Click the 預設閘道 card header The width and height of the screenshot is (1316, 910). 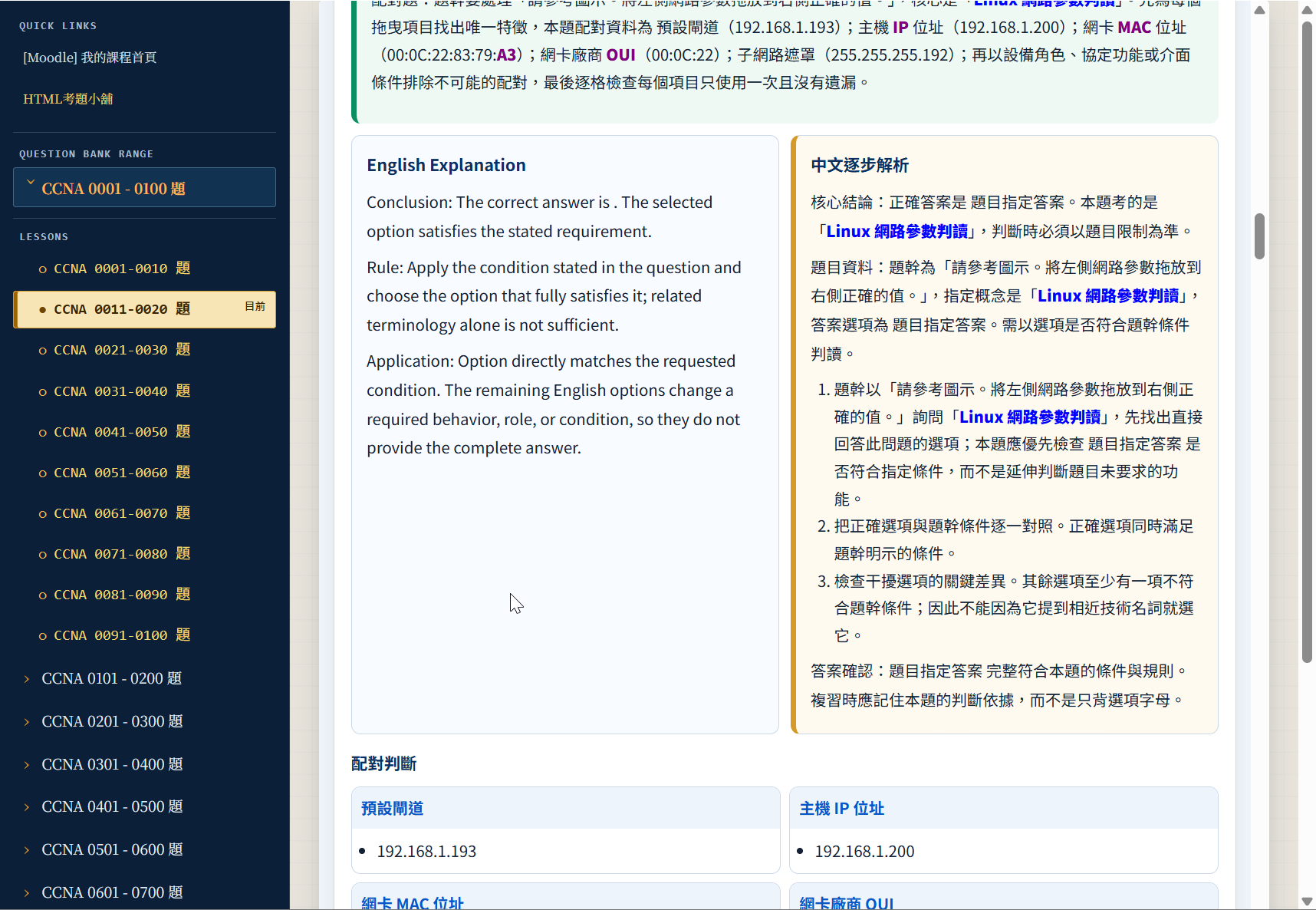(566, 808)
